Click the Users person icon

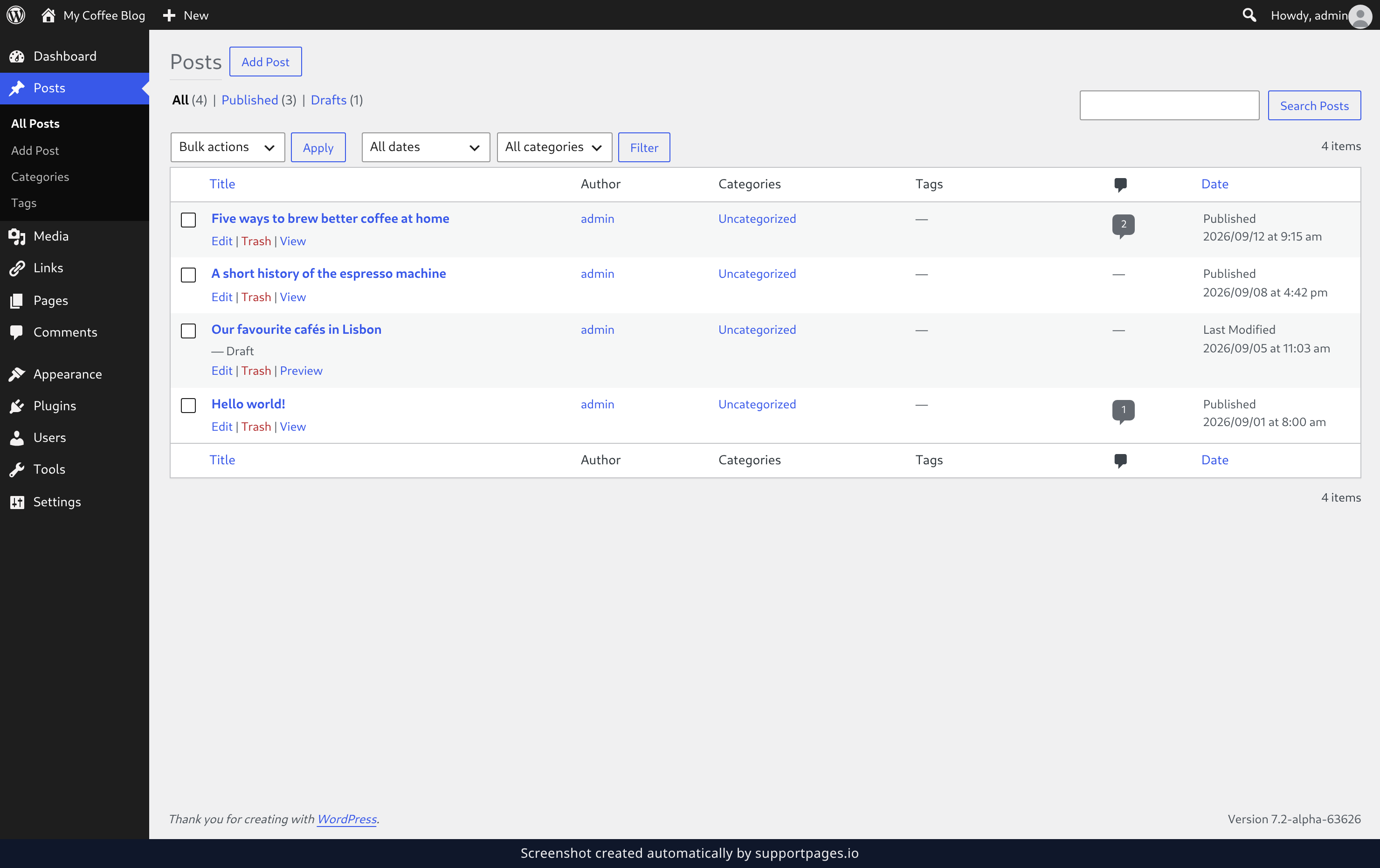point(17,438)
